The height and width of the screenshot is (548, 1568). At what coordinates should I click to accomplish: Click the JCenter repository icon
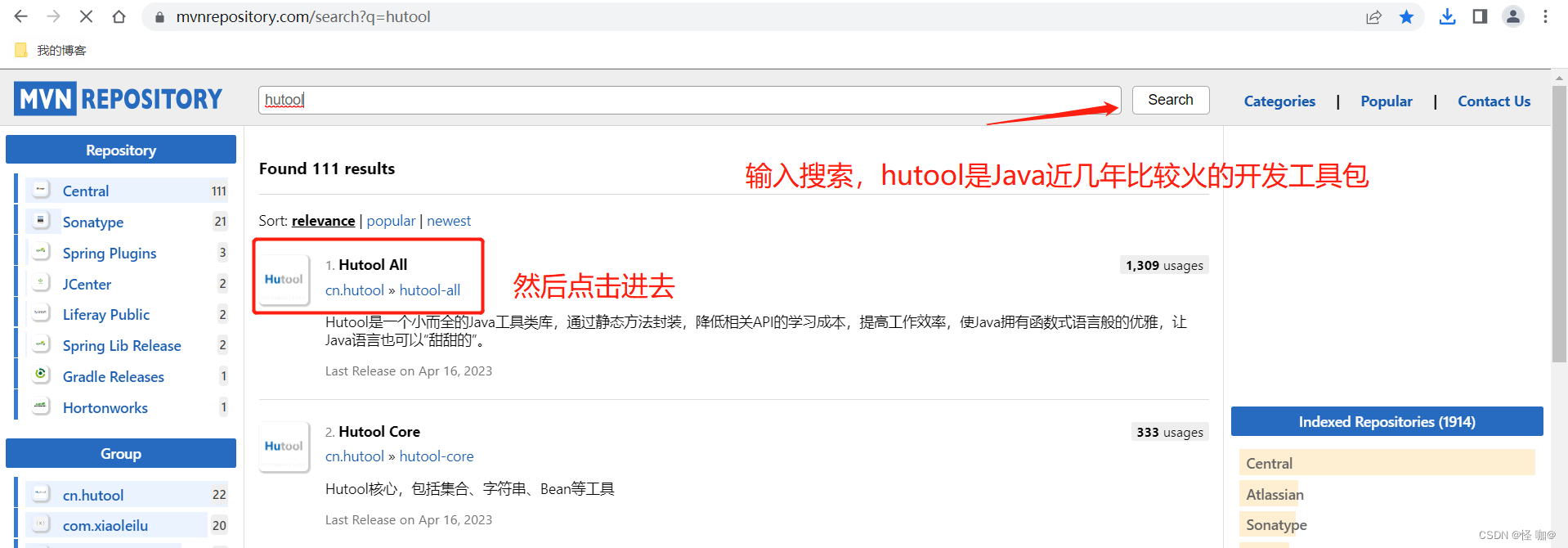41,283
